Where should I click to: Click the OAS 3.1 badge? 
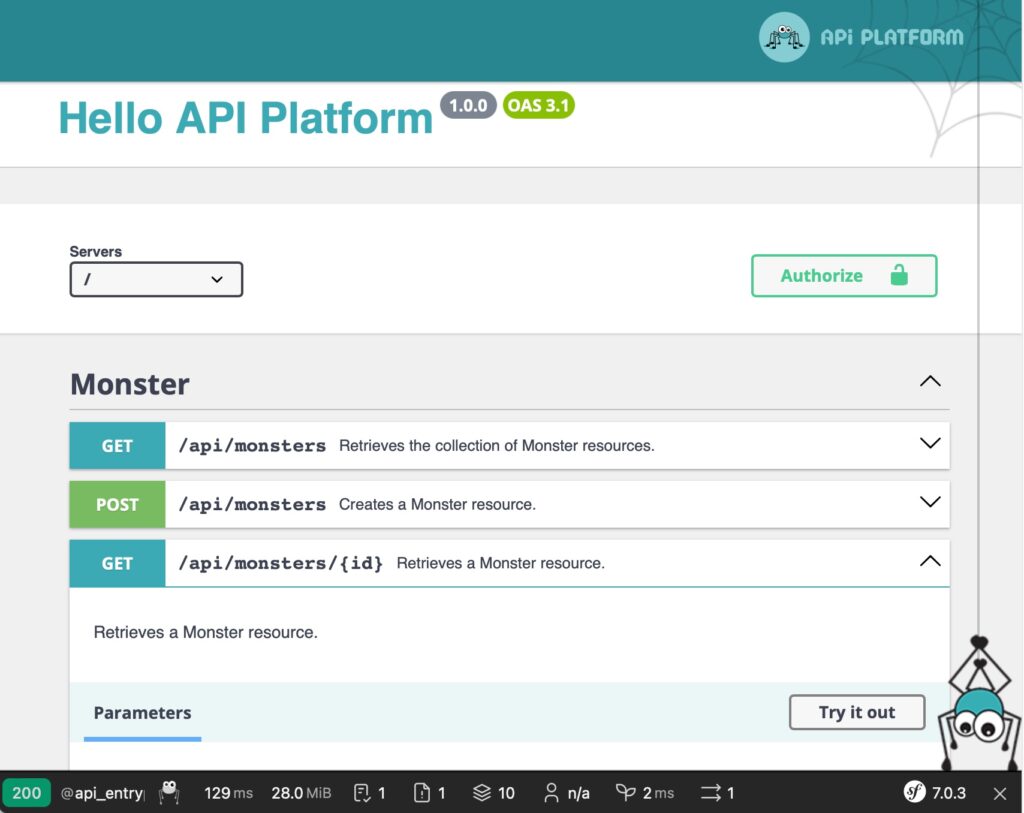538,105
